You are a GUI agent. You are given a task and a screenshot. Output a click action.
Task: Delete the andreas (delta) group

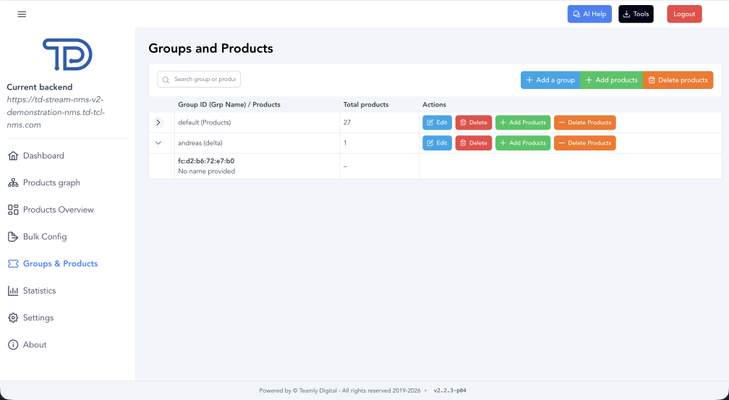pyautogui.click(x=473, y=143)
